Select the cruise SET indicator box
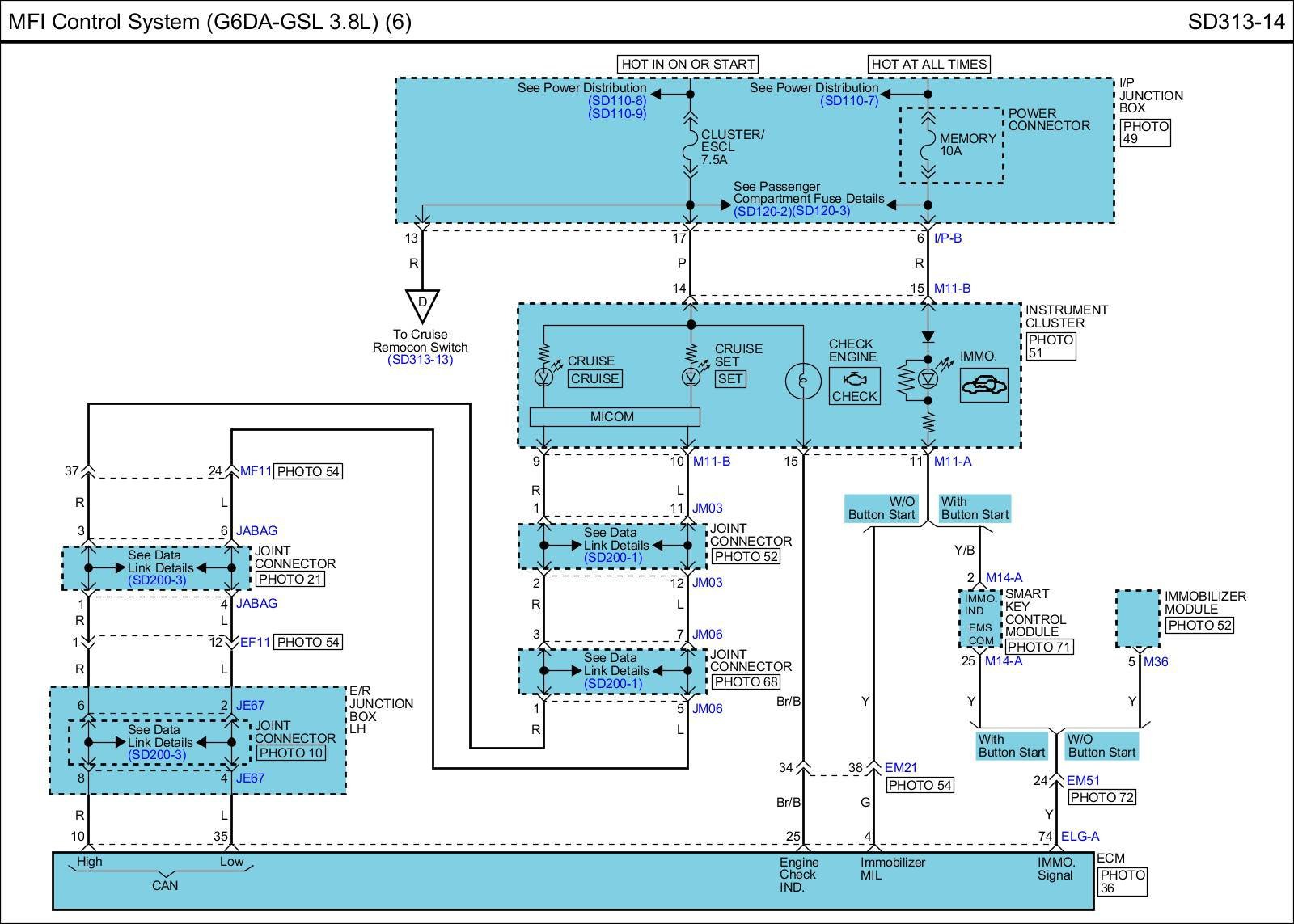 point(729,378)
